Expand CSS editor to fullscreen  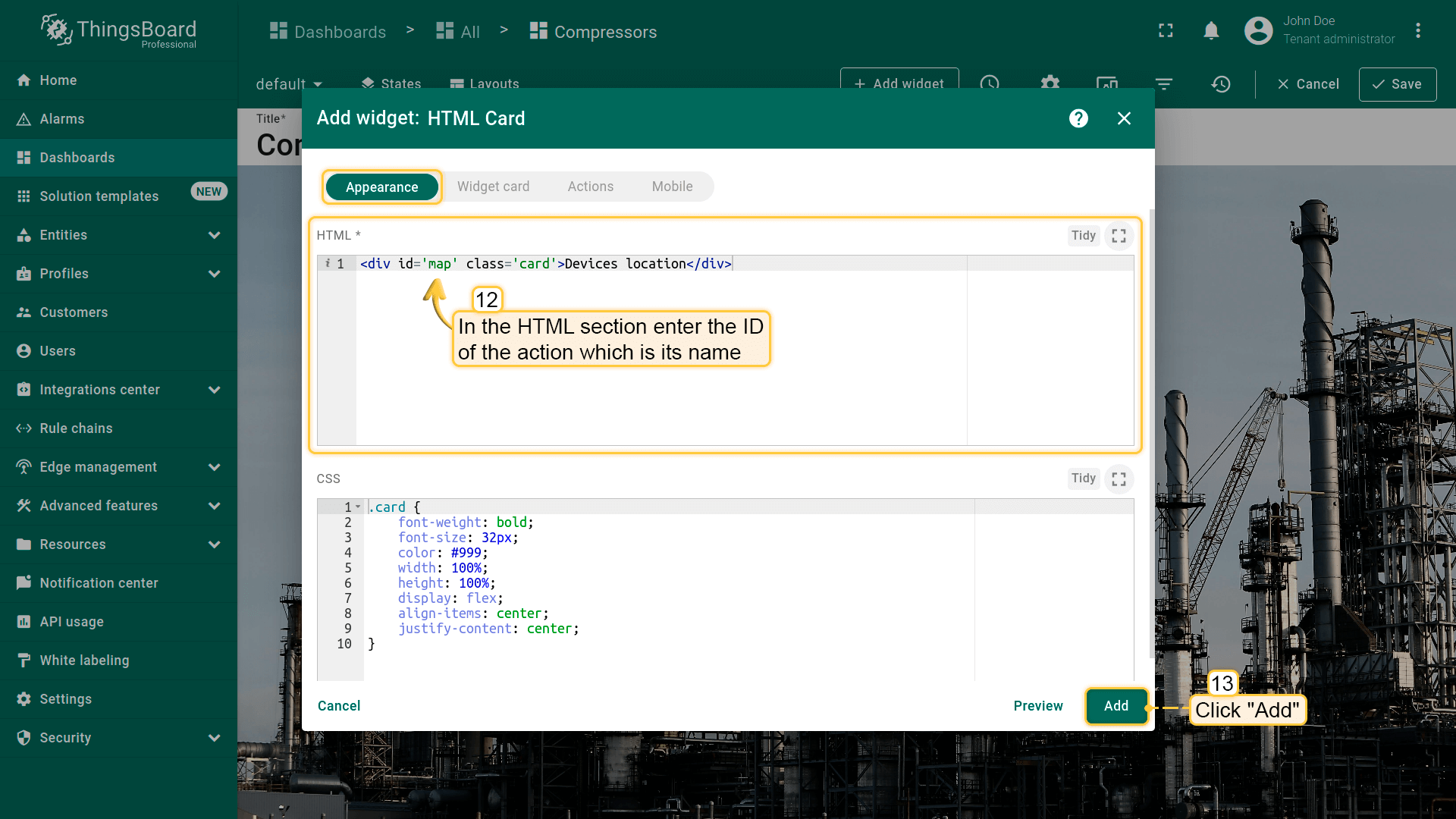[x=1119, y=479]
